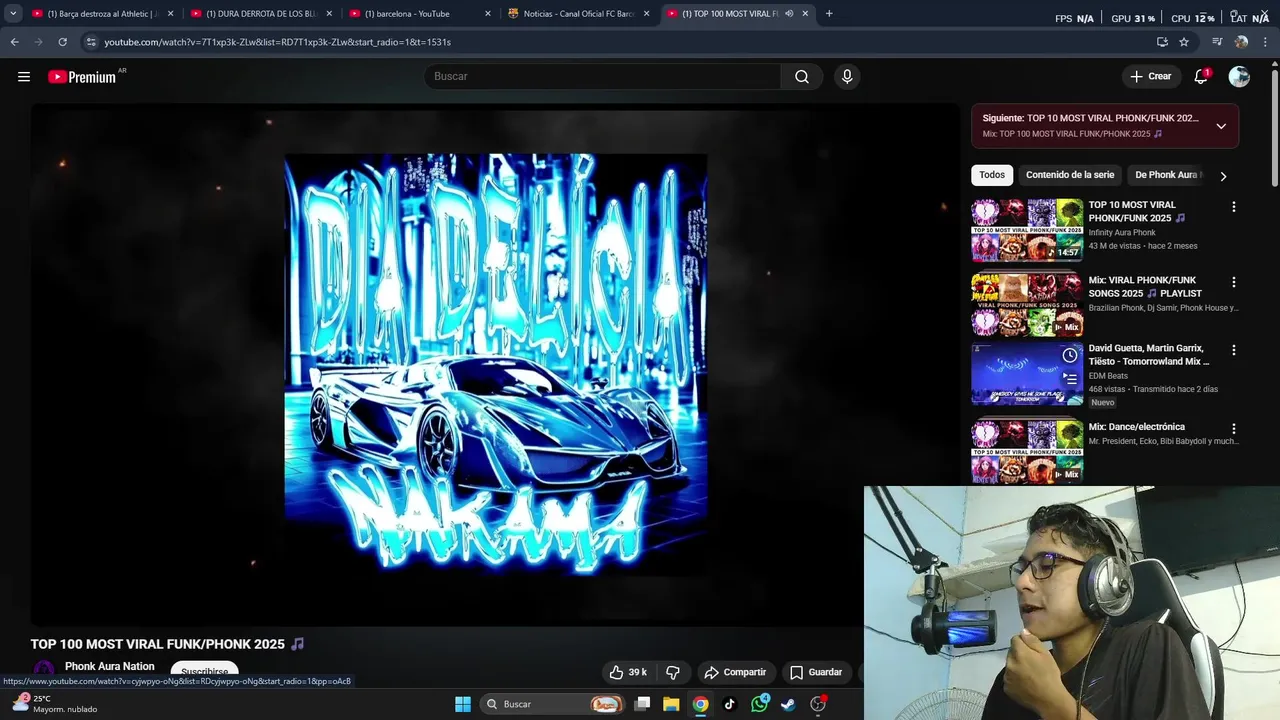Viewport: 1280px width, 720px height.
Task: Open thumbnail of TOP 10 MOST VIRAL video
Action: click(1027, 230)
